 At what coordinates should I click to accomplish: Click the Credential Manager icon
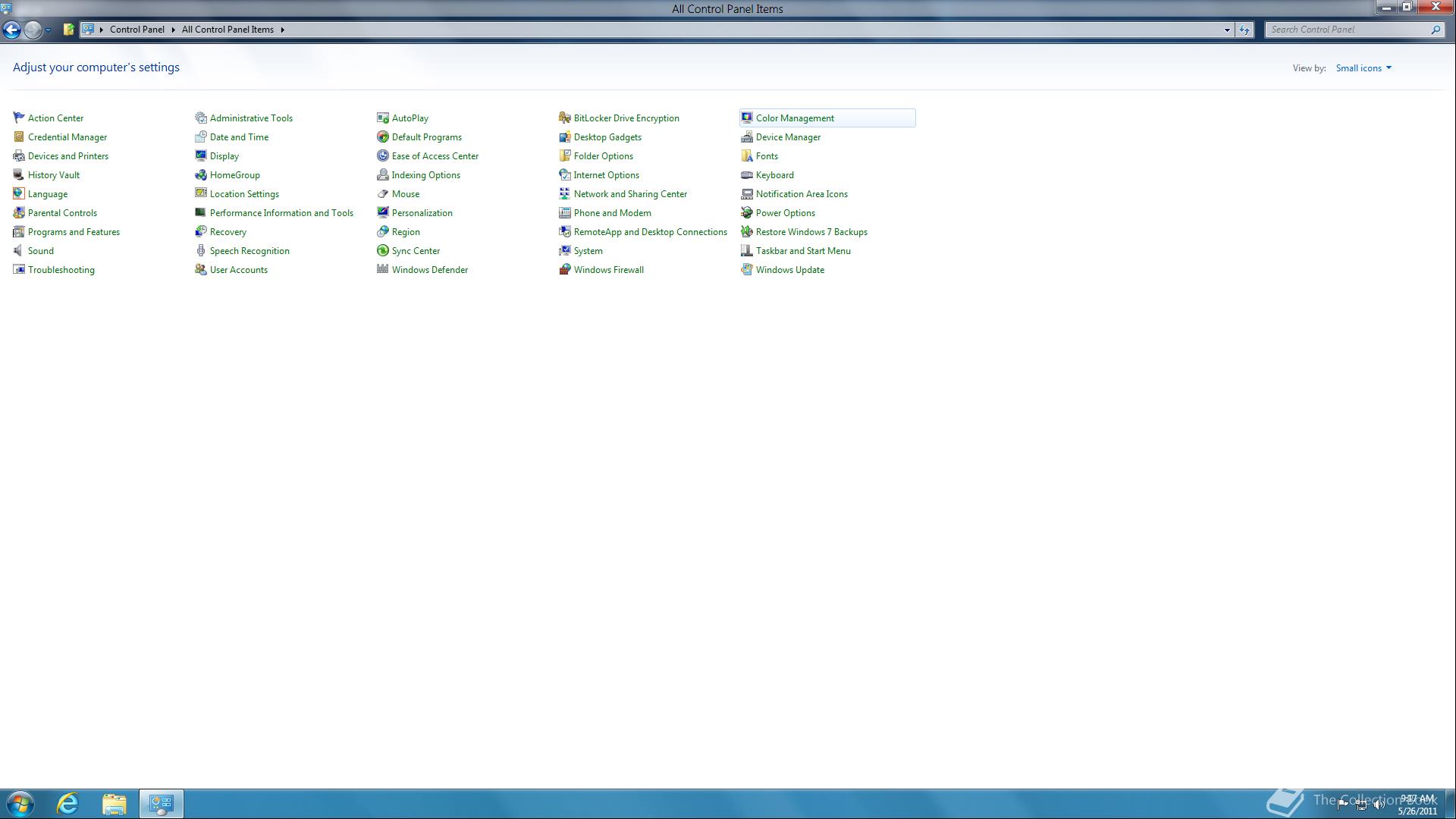point(19,136)
